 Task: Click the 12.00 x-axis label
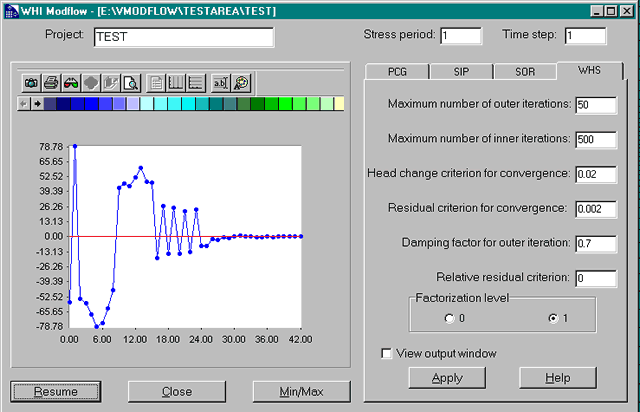click(x=135, y=340)
